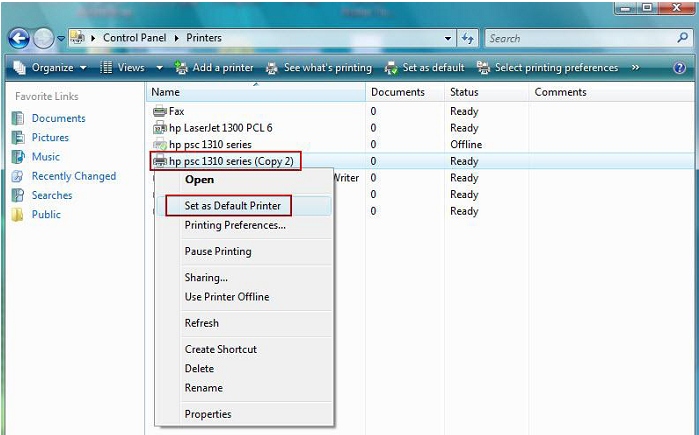Open Music folder in Favorite Links
This screenshot has height=435, width=699.
tap(45, 157)
